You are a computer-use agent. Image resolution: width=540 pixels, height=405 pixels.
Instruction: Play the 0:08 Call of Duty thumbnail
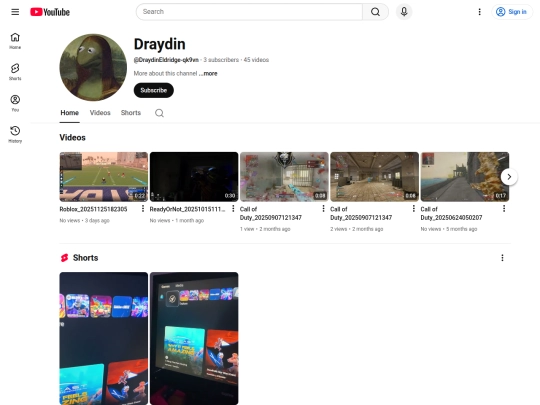click(x=284, y=177)
